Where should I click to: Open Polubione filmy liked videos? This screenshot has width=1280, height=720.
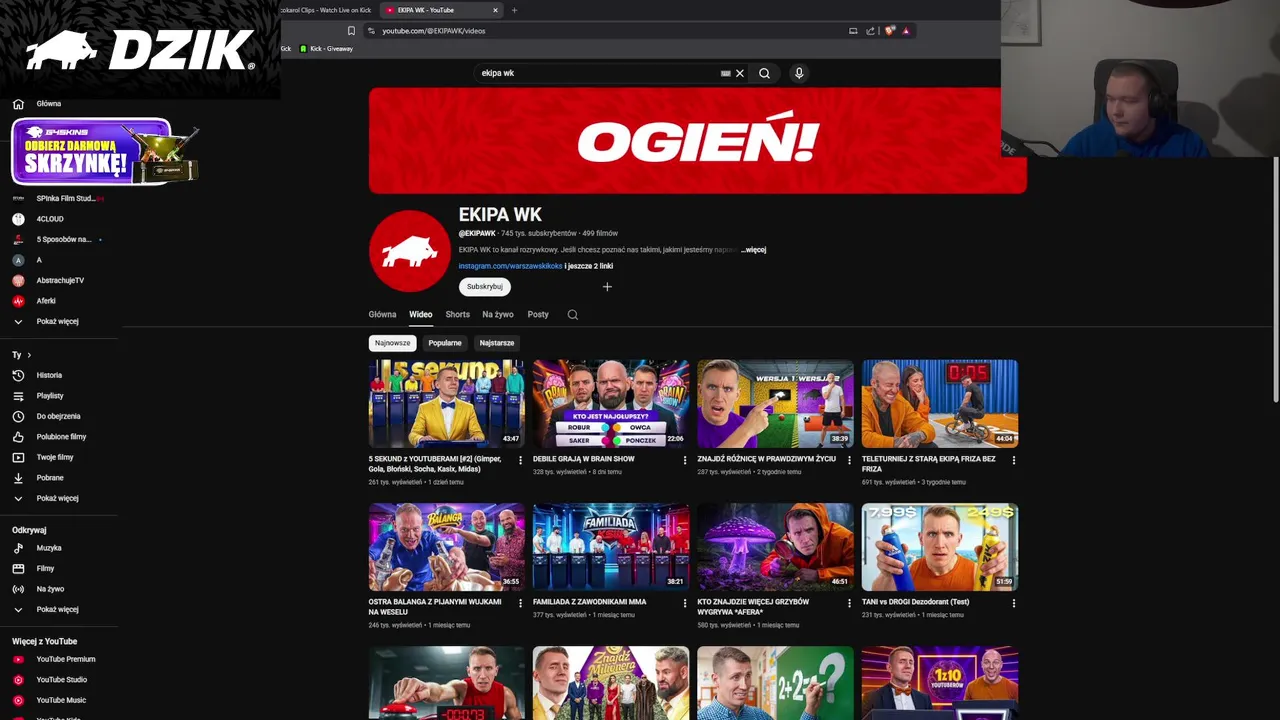tap(61, 437)
